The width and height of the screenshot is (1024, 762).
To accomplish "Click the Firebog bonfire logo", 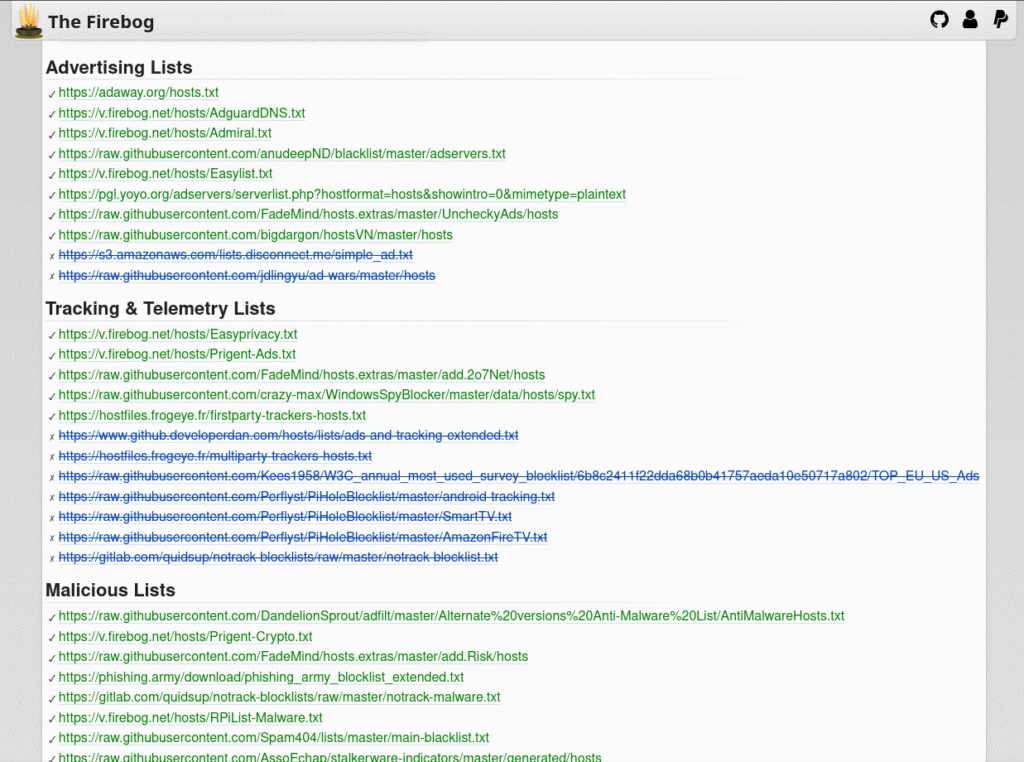I will [x=29, y=20].
